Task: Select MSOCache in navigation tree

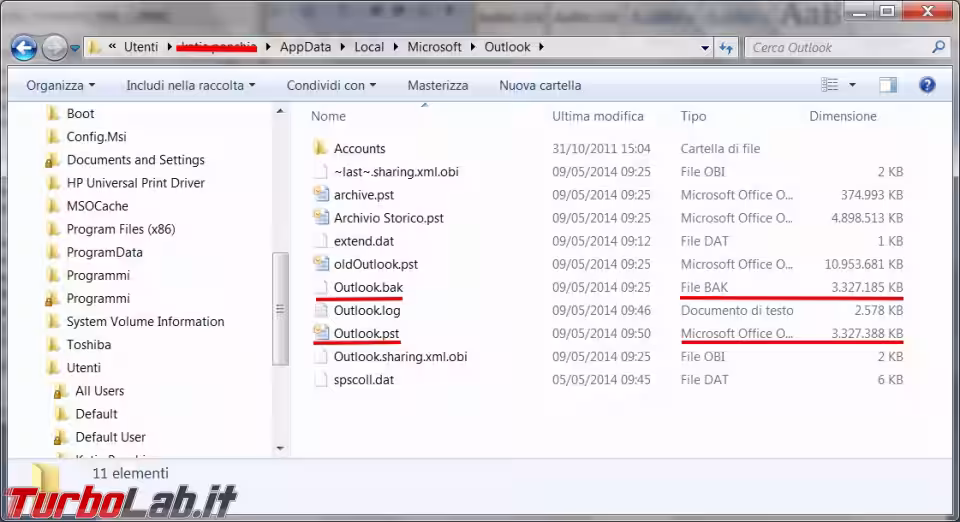Action: [x=97, y=206]
